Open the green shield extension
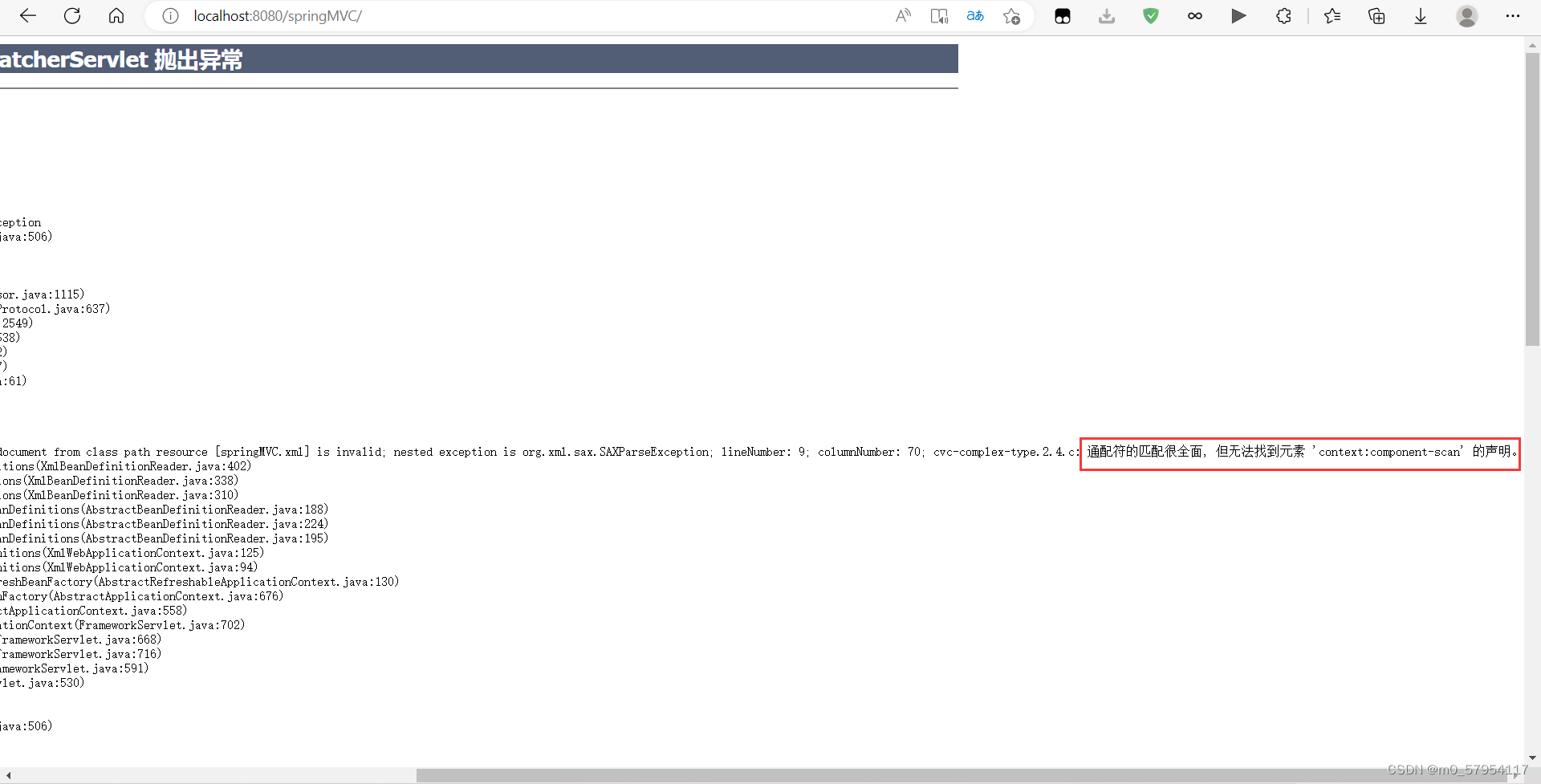The width and height of the screenshot is (1541, 784). 1151,16
